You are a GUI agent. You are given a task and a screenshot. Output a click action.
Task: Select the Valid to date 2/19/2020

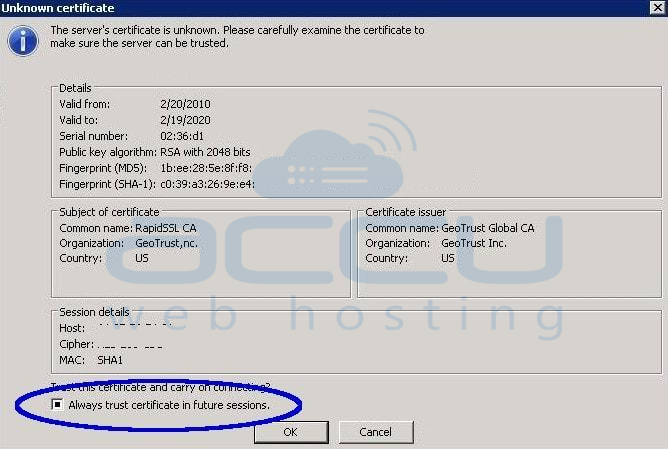[185, 120]
